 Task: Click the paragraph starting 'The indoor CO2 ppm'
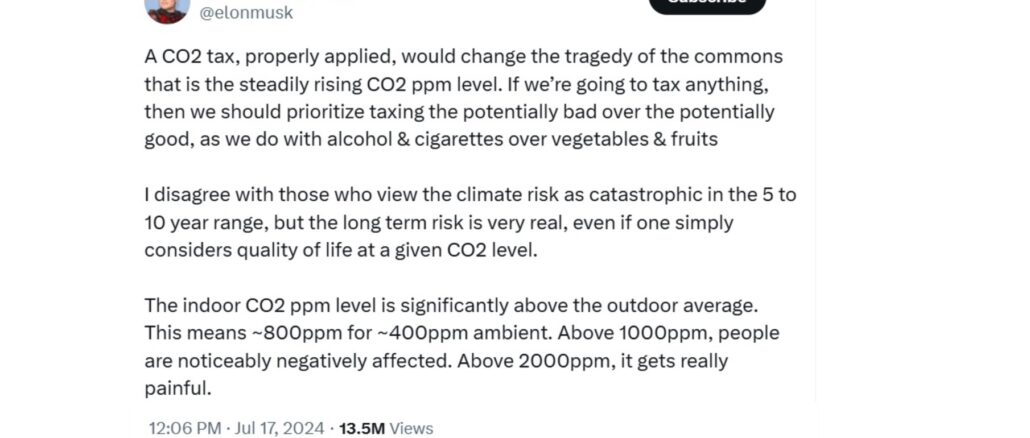click(460, 345)
